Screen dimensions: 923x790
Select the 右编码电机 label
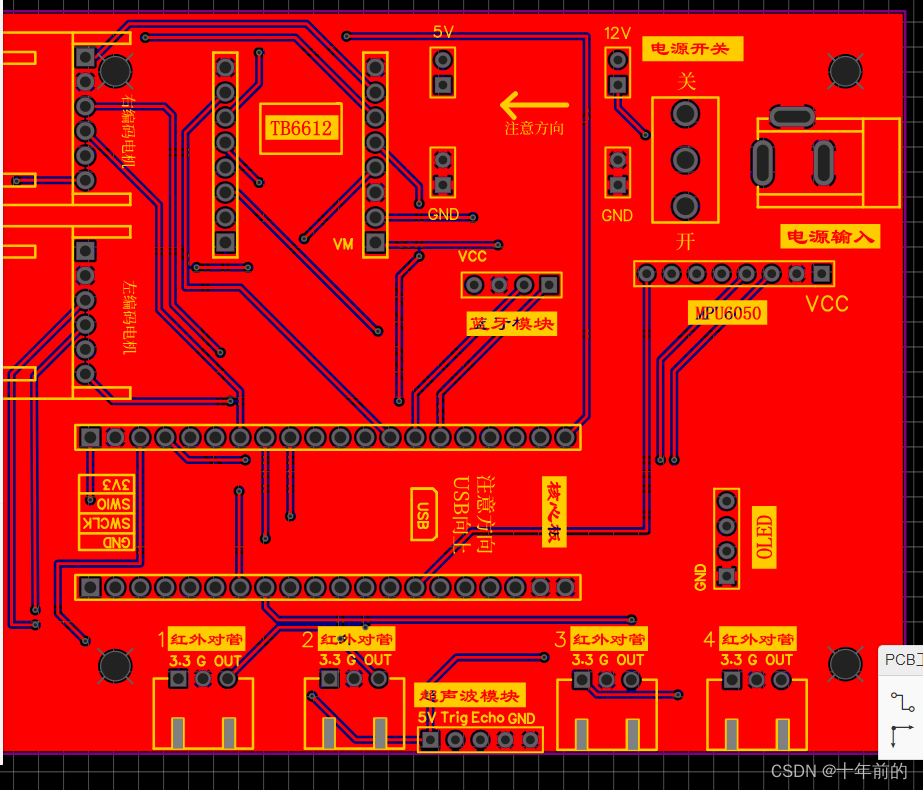point(128,131)
